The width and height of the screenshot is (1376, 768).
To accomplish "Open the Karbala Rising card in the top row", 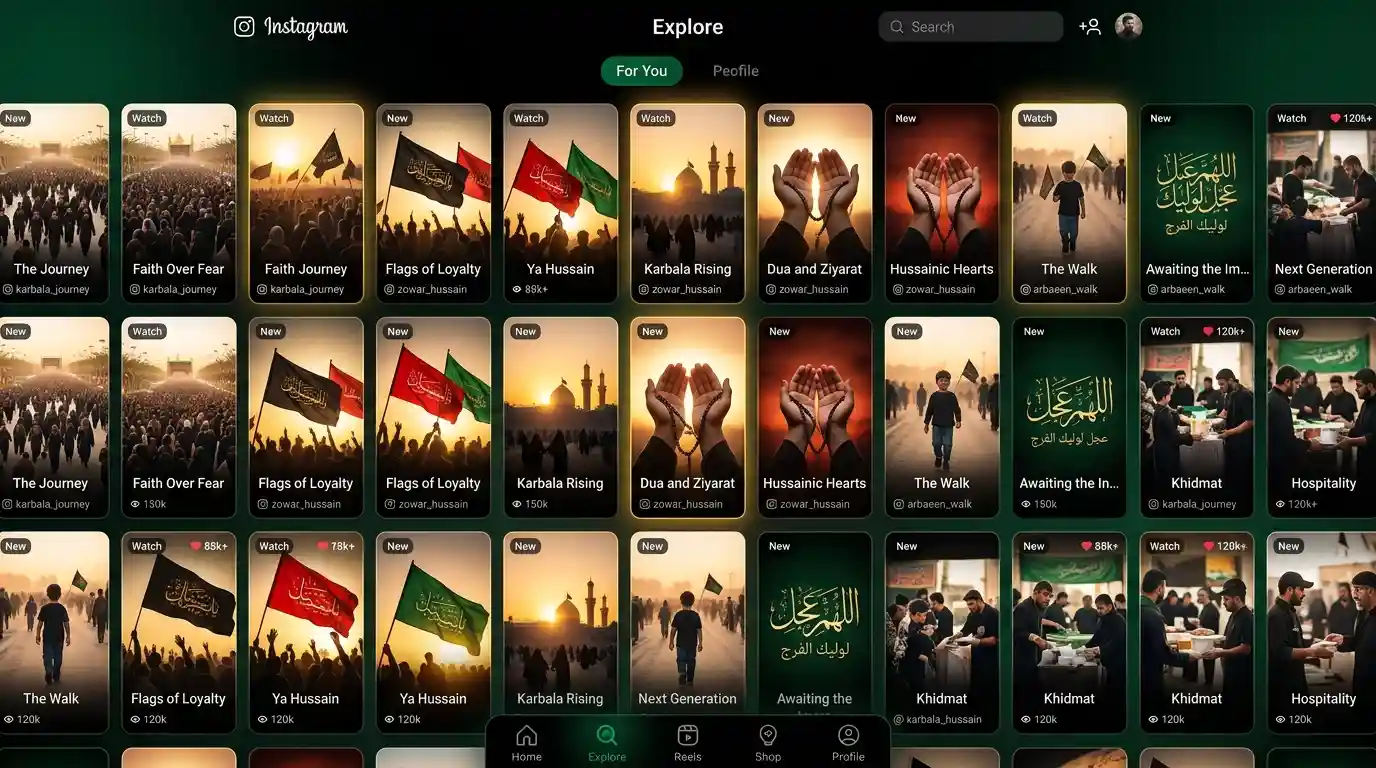I will (x=687, y=203).
